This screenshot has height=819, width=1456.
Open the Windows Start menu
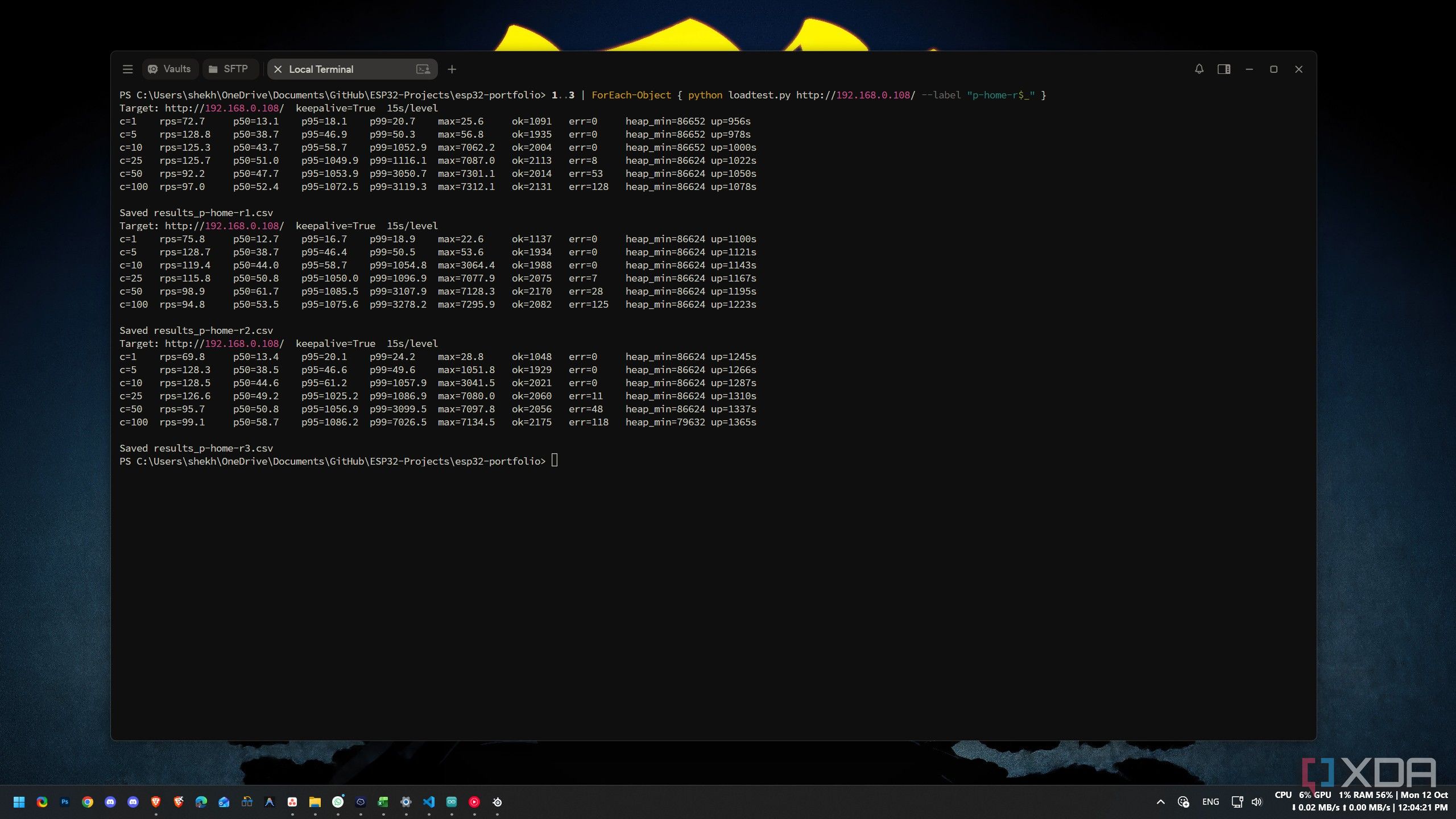[19, 802]
